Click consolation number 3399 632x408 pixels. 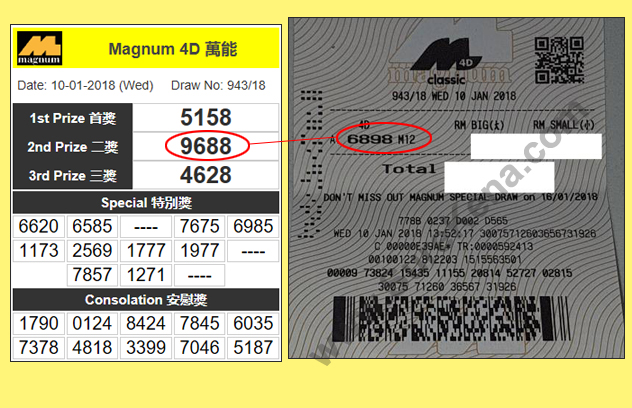point(146,348)
